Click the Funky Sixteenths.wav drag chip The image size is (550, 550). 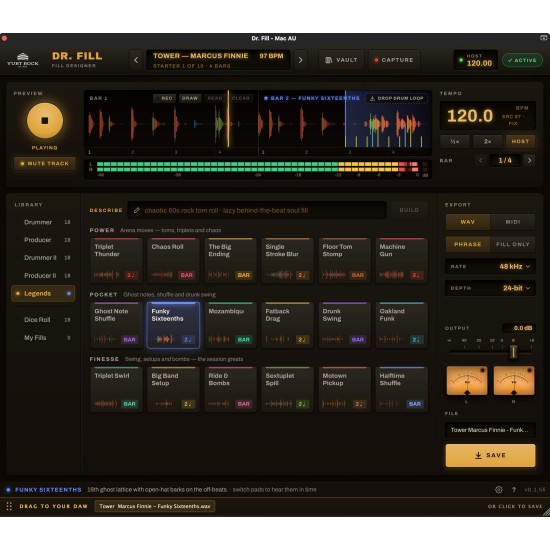click(x=155, y=506)
